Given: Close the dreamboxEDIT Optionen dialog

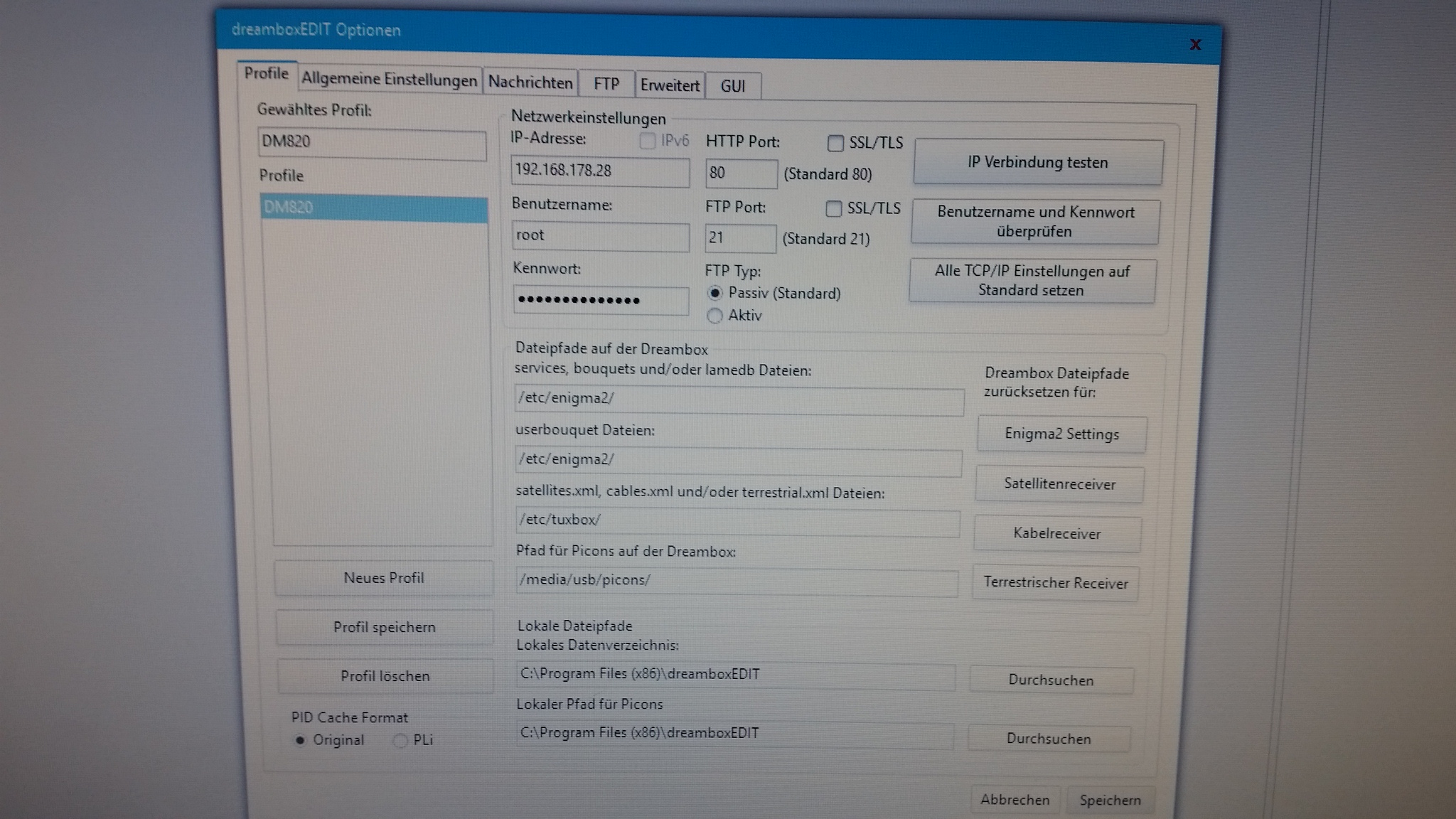Looking at the screenshot, I should click(1195, 45).
